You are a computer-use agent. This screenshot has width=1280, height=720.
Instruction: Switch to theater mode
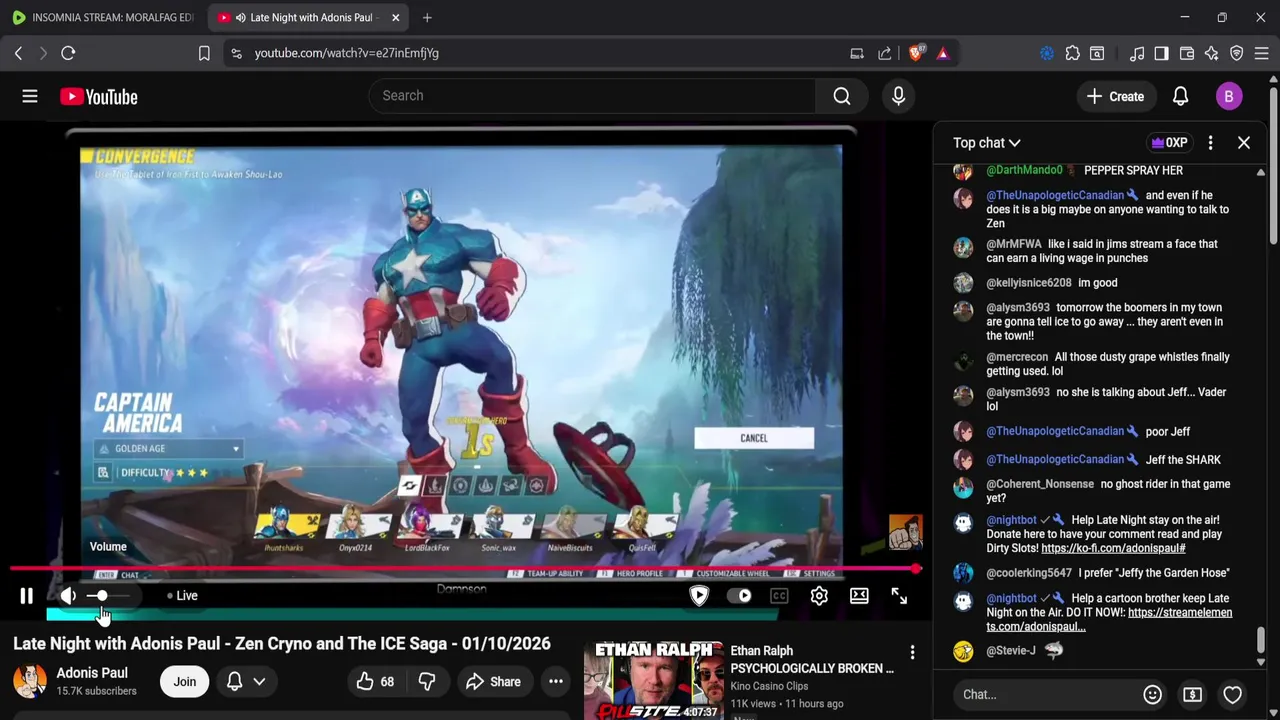(859, 596)
